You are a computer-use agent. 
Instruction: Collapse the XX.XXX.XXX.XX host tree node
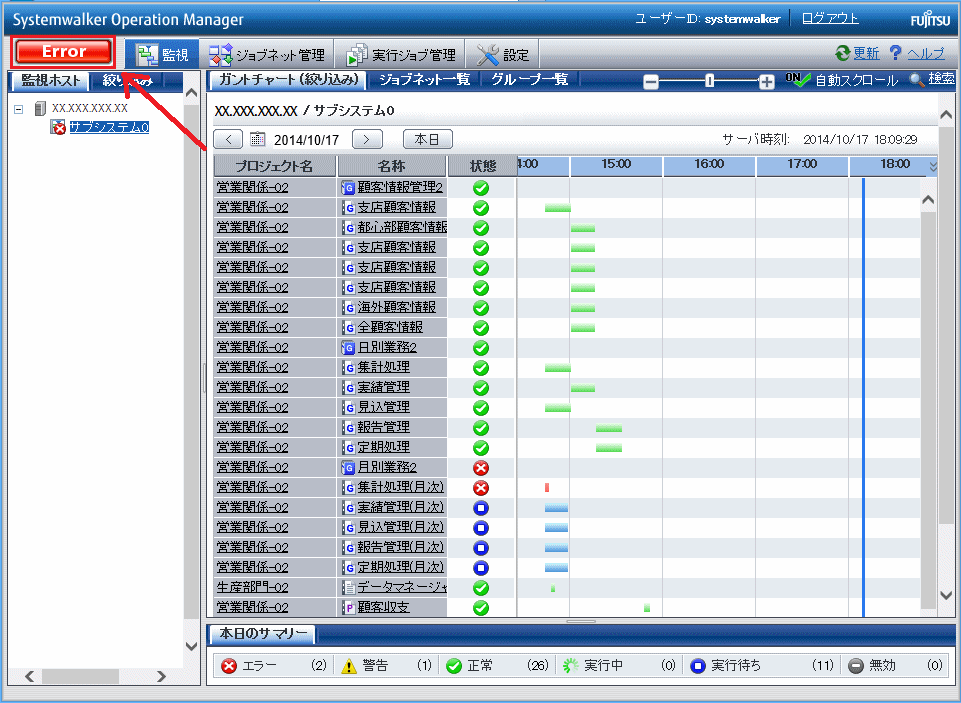pos(19,109)
